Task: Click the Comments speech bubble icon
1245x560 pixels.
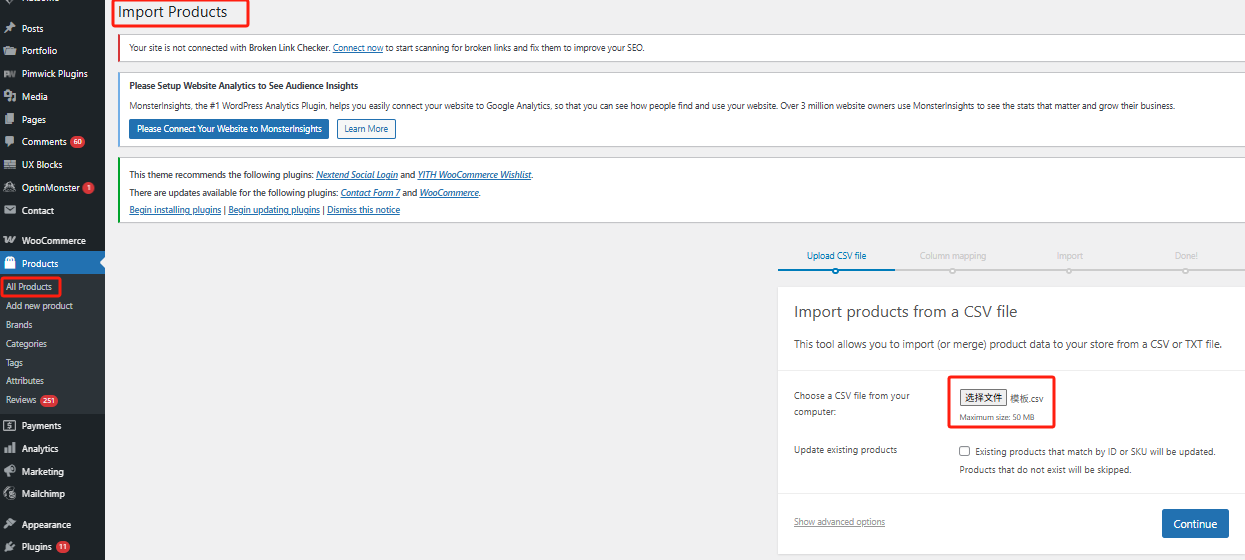Action: 10,142
